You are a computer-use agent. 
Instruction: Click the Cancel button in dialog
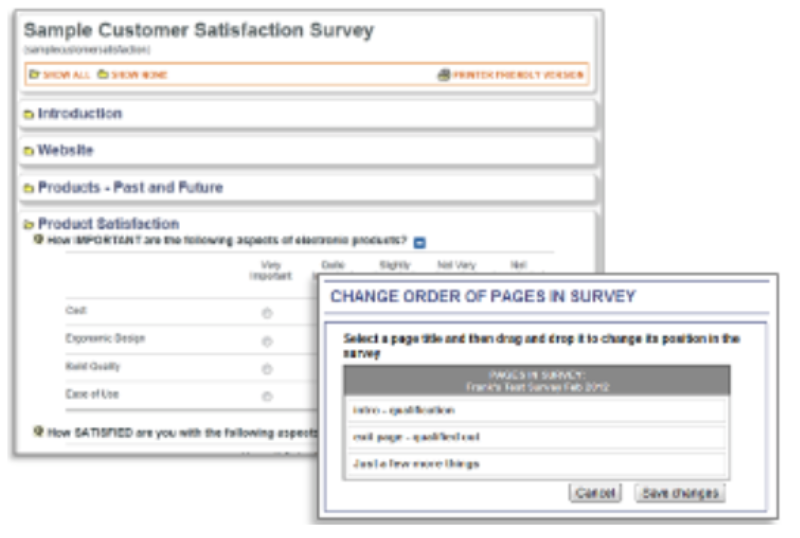coord(595,493)
